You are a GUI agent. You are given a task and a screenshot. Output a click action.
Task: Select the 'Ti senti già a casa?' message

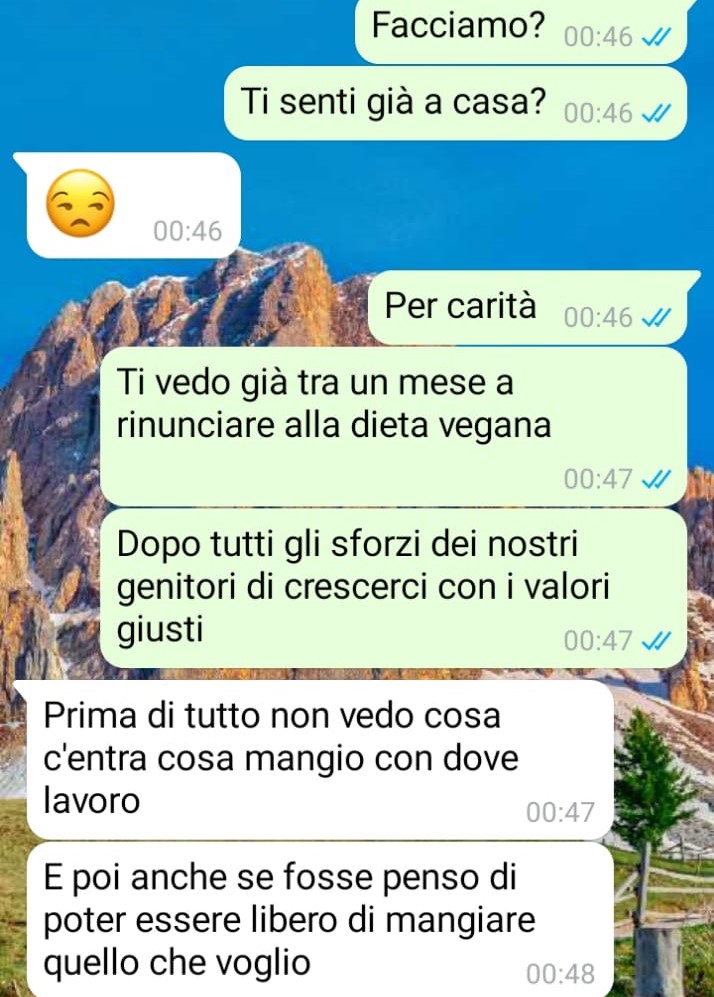point(455,104)
